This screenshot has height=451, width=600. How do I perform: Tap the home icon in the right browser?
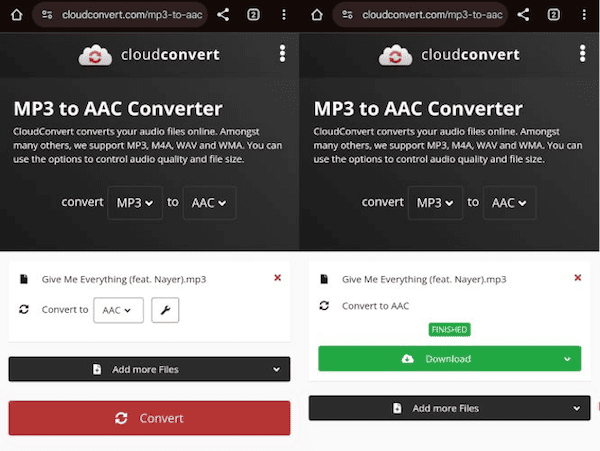pos(317,15)
